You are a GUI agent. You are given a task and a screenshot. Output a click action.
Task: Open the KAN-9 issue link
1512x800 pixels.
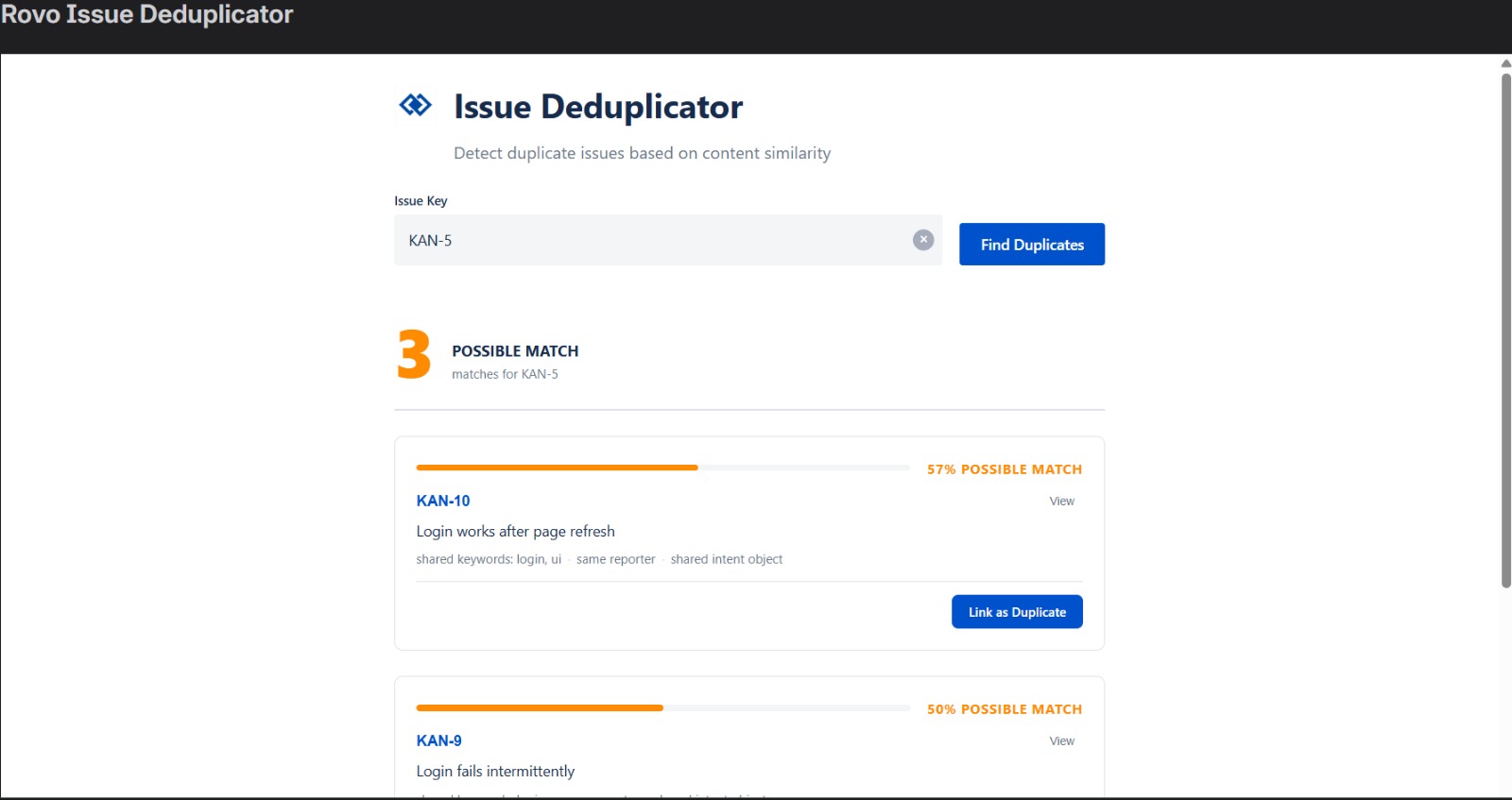pyautogui.click(x=439, y=740)
